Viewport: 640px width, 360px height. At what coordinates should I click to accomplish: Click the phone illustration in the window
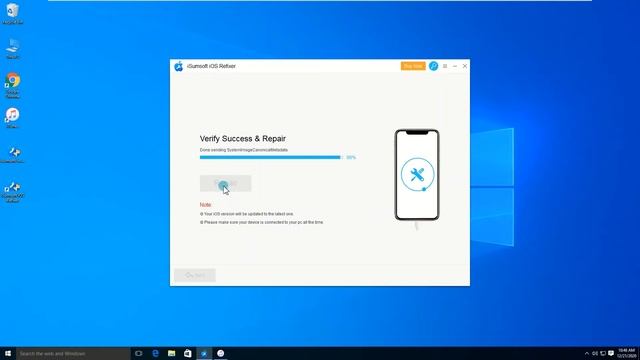(x=417, y=175)
